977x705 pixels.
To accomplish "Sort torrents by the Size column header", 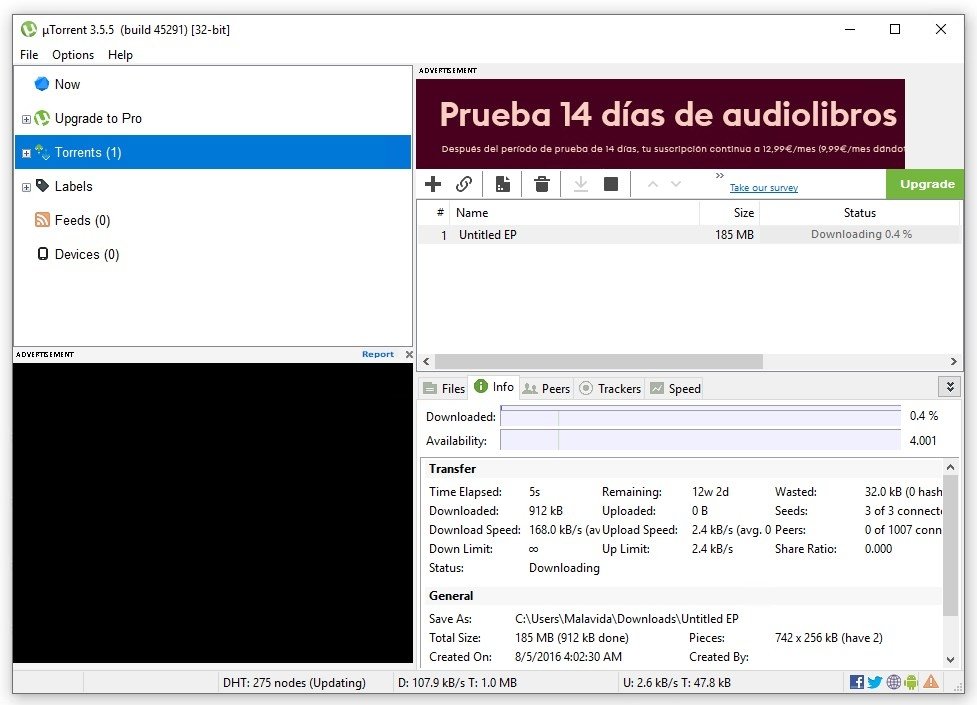I will click(729, 213).
